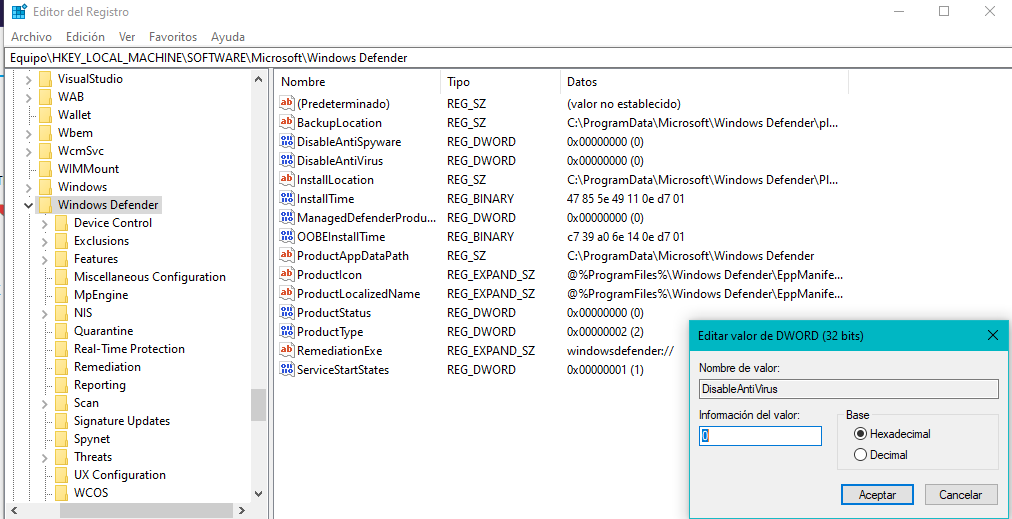The image size is (1012, 519).
Task: Click the Cancelar button
Action: click(960, 495)
